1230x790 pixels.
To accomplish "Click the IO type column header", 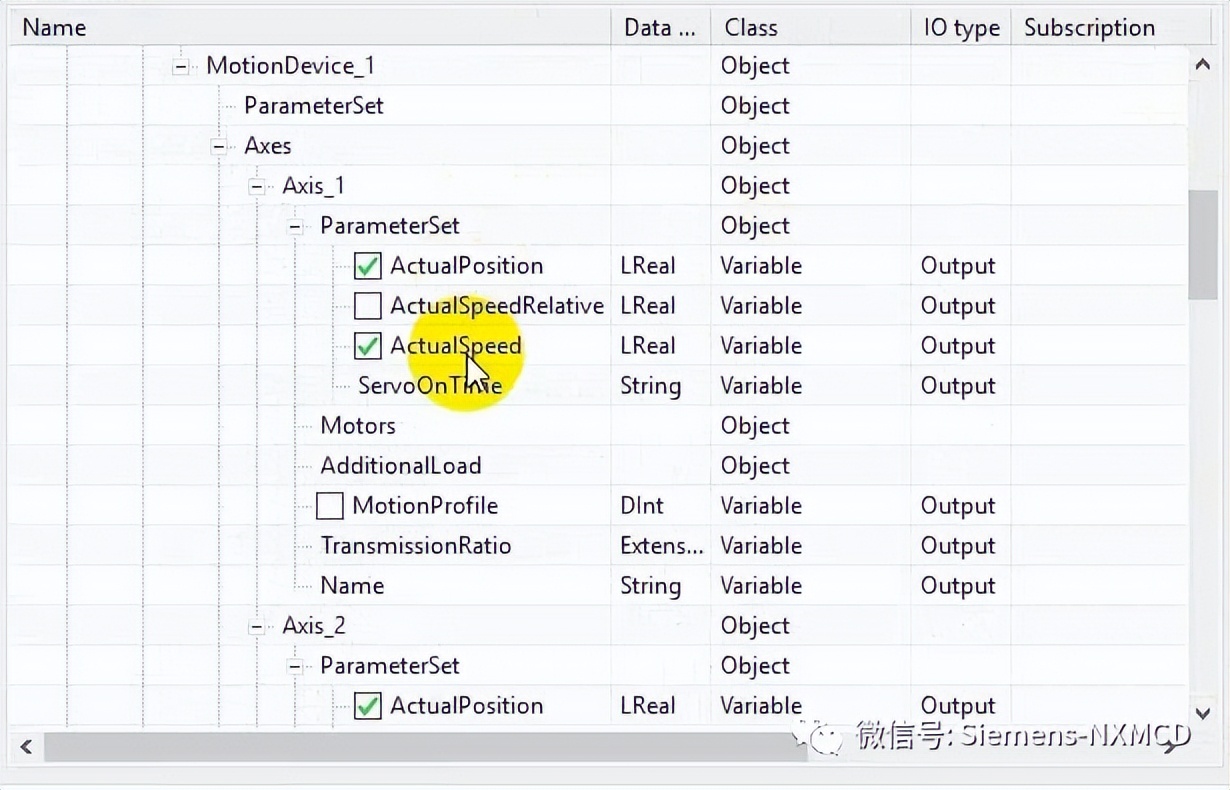I will (960, 27).
